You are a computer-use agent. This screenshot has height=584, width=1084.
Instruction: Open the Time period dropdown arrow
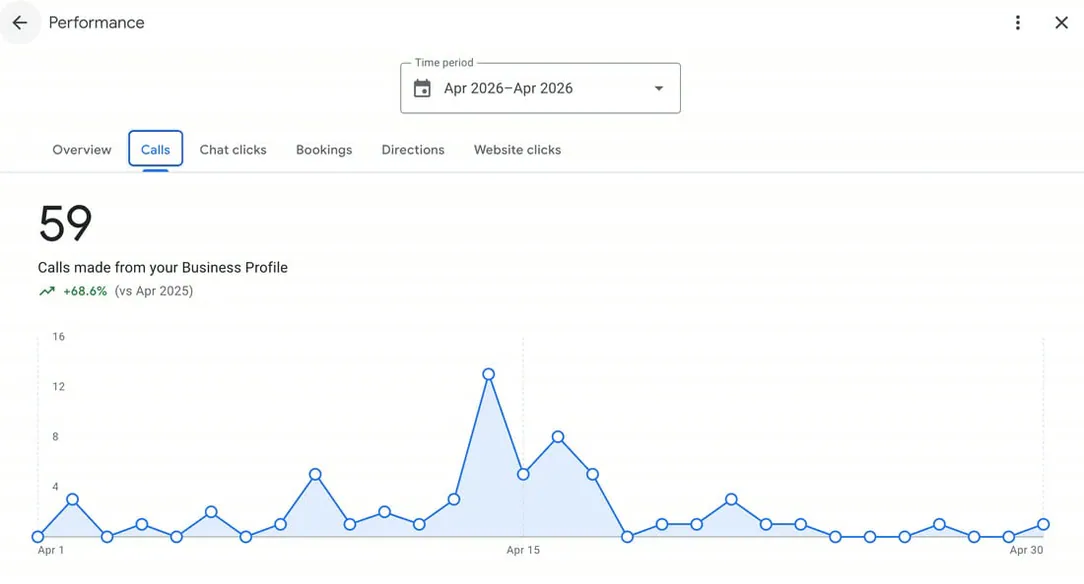(659, 88)
